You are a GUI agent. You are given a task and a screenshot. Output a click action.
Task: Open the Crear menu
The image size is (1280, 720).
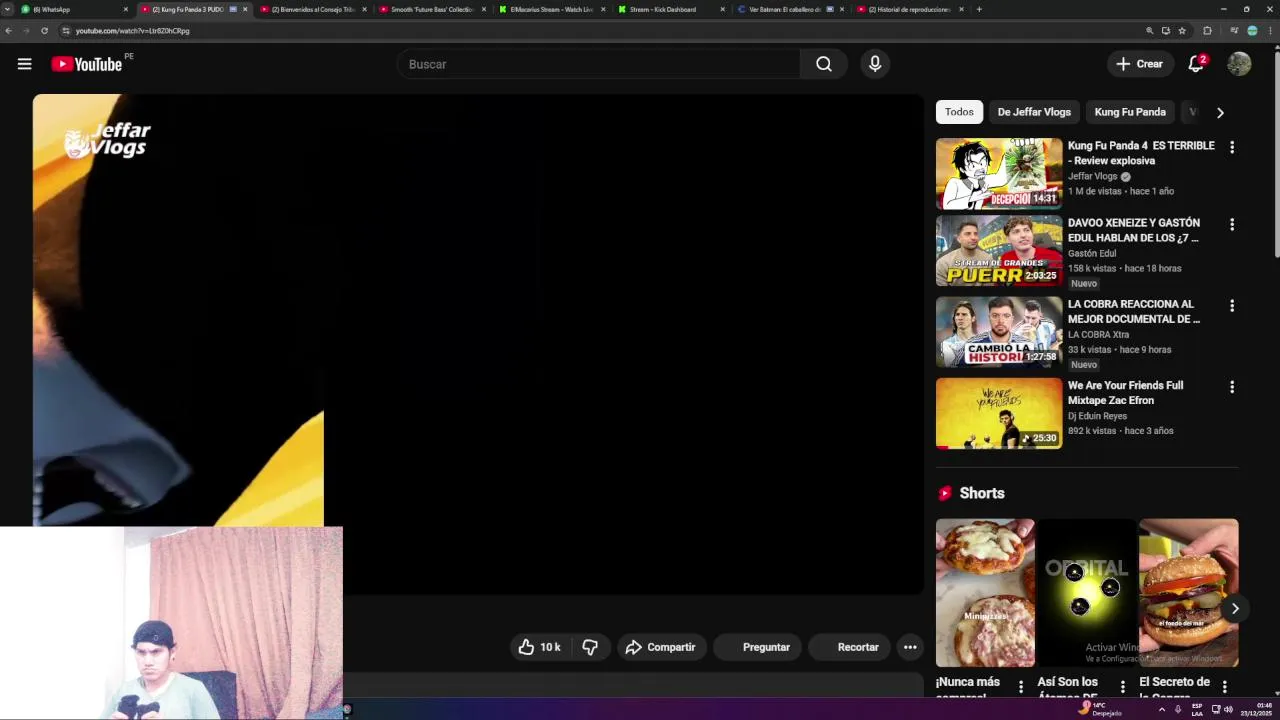pyautogui.click(x=1140, y=64)
